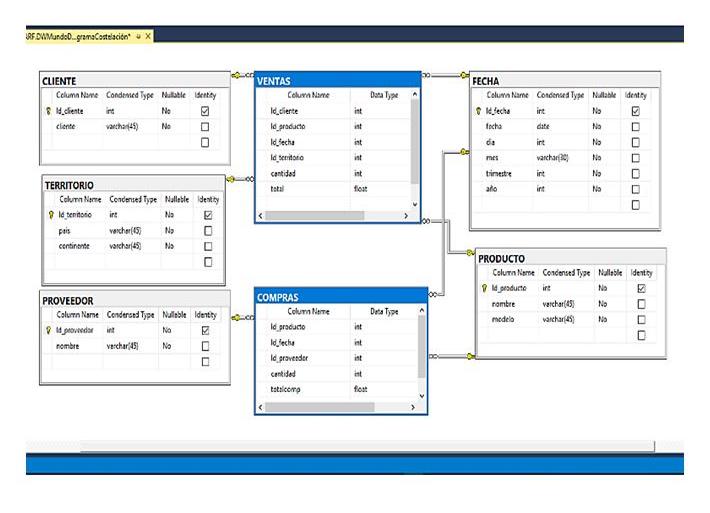
Task: Toggle Identity checkbox for modelo
Action: click(x=641, y=320)
